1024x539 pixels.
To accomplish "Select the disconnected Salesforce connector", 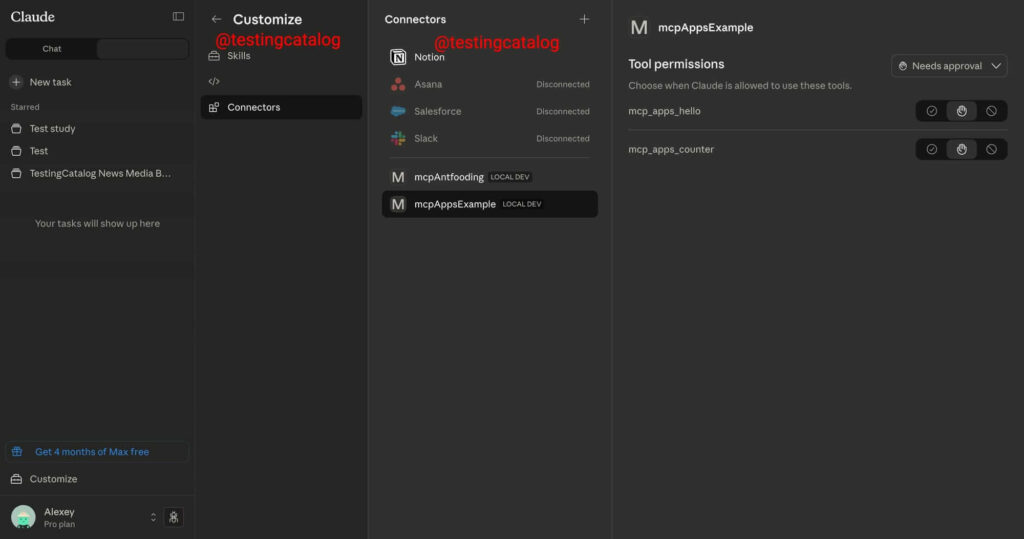I will [490, 112].
